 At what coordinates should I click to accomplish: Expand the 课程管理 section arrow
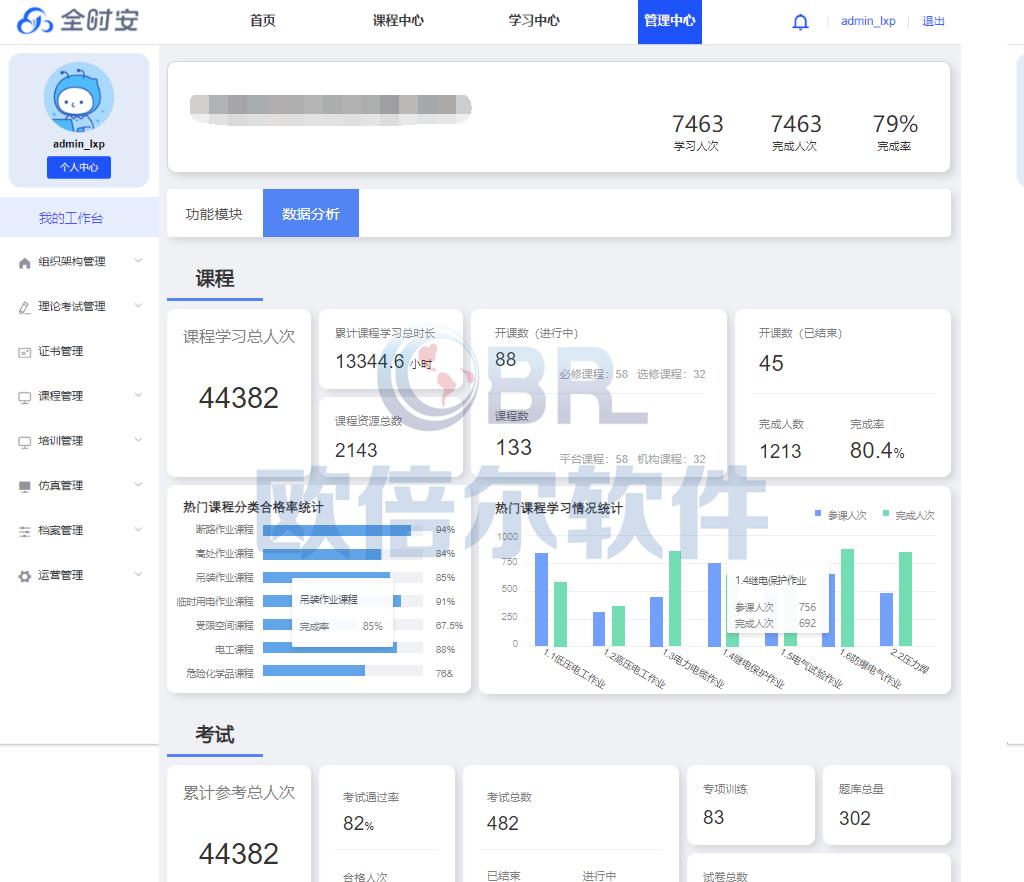[x=139, y=396]
